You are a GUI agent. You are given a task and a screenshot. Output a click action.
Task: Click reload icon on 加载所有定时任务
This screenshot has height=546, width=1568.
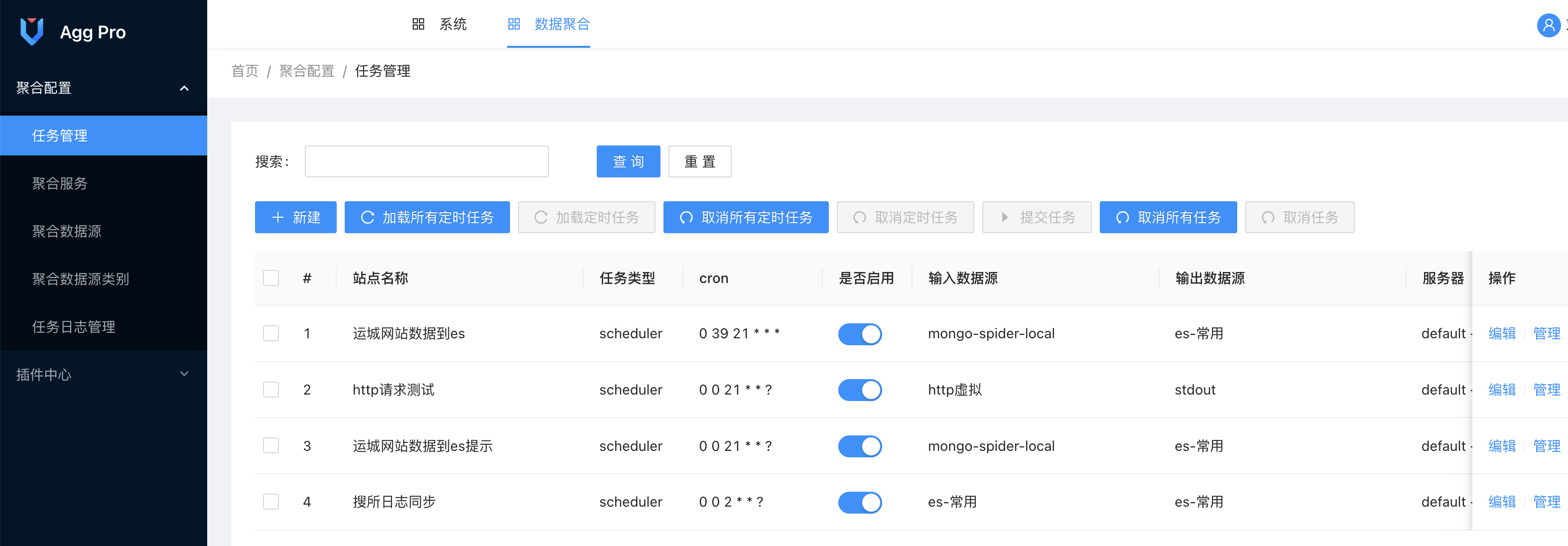tap(368, 217)
